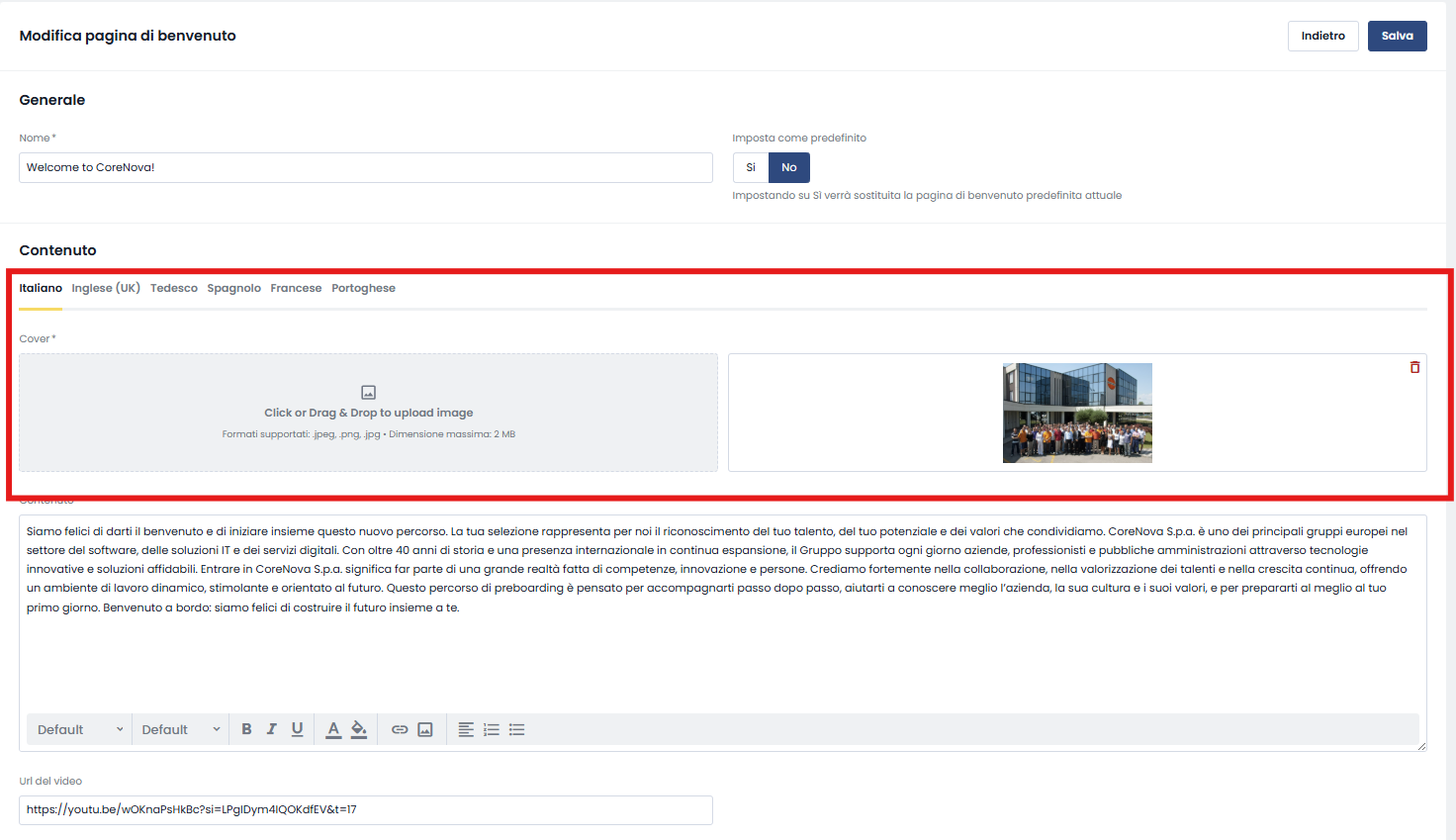Switch to the Italiano tab
Screen dimensions: 1456x840
pos(41,288)
